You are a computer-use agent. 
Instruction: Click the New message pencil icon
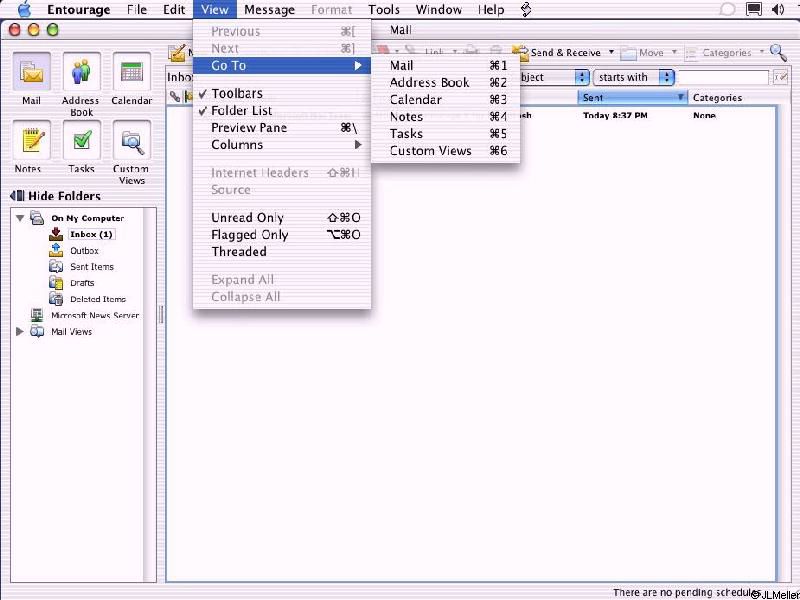click(177, 53)
